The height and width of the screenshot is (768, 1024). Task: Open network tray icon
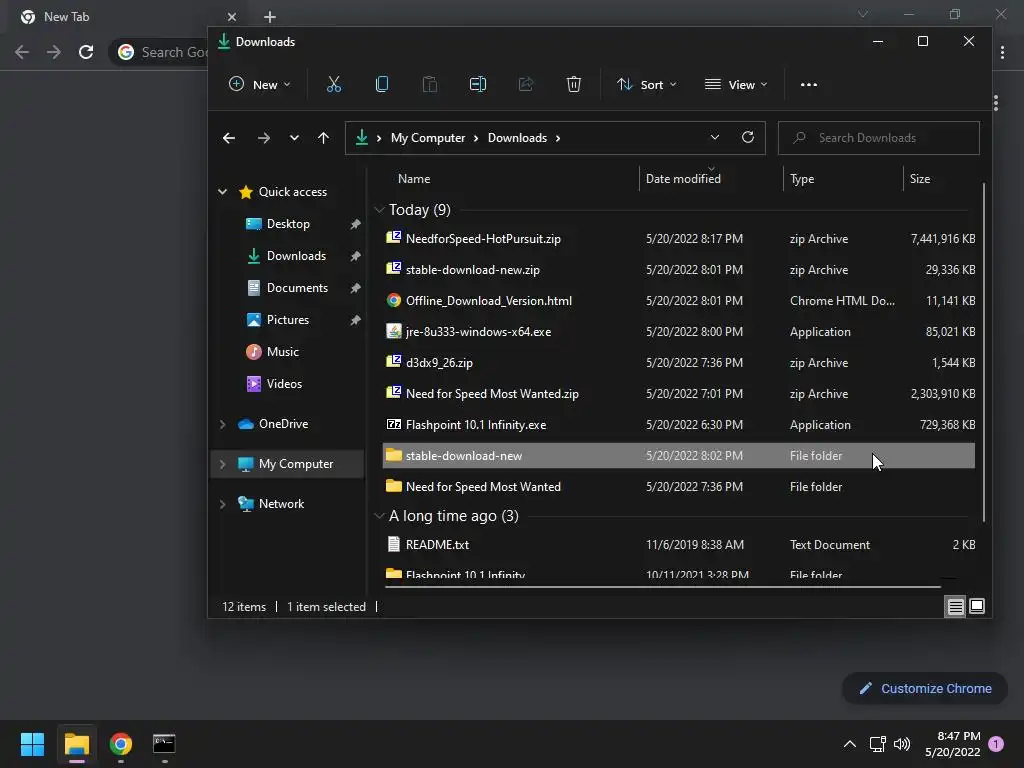[x=877, y=744]
